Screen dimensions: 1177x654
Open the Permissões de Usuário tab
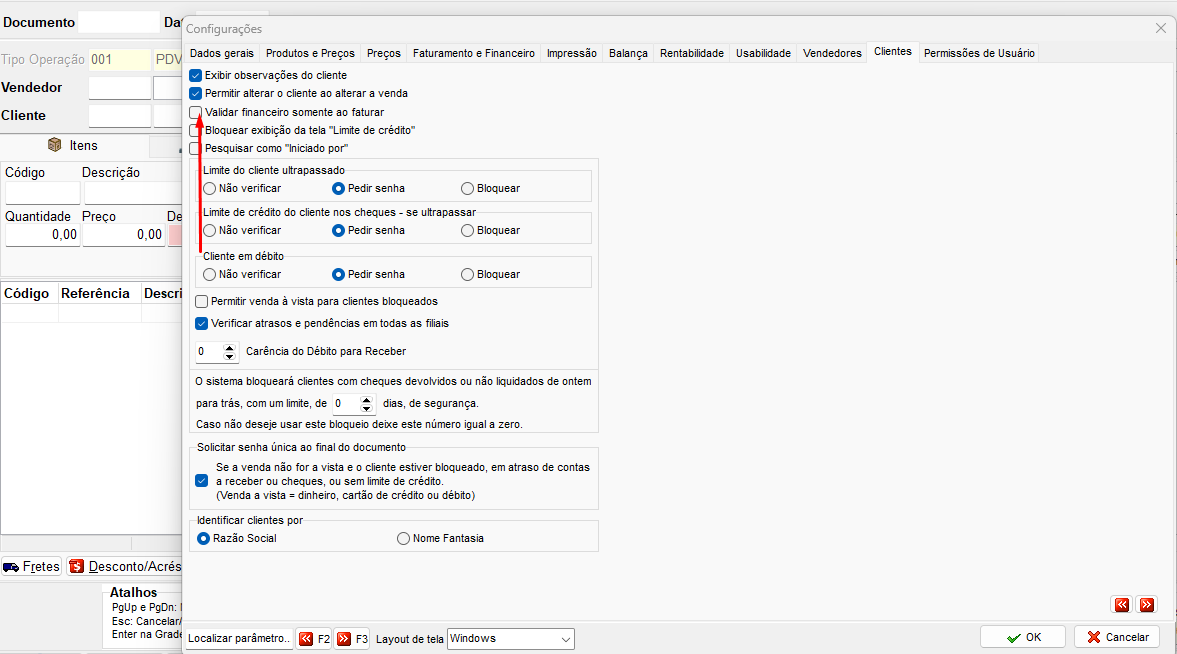tap(979, 53)
